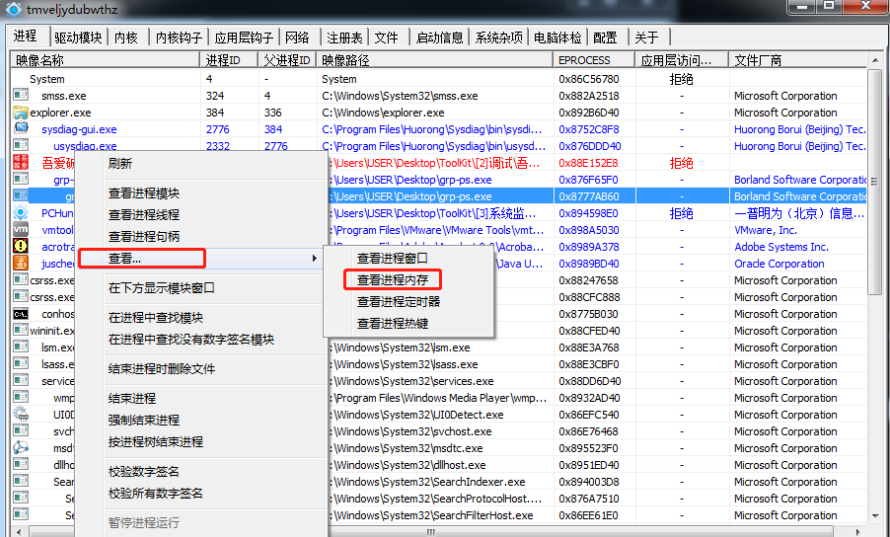Select 查看进程窗口 in the submenu
Screen dimensions: 890x537
[409, 258]
